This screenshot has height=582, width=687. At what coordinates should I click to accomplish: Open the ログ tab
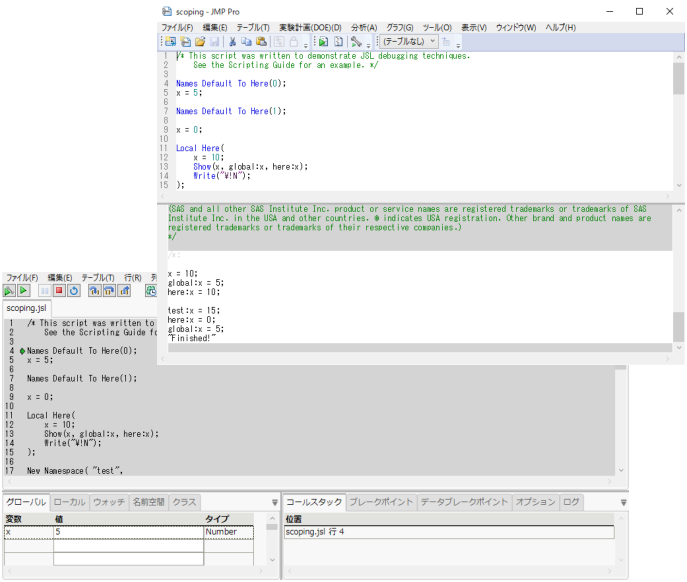(571, 502)
